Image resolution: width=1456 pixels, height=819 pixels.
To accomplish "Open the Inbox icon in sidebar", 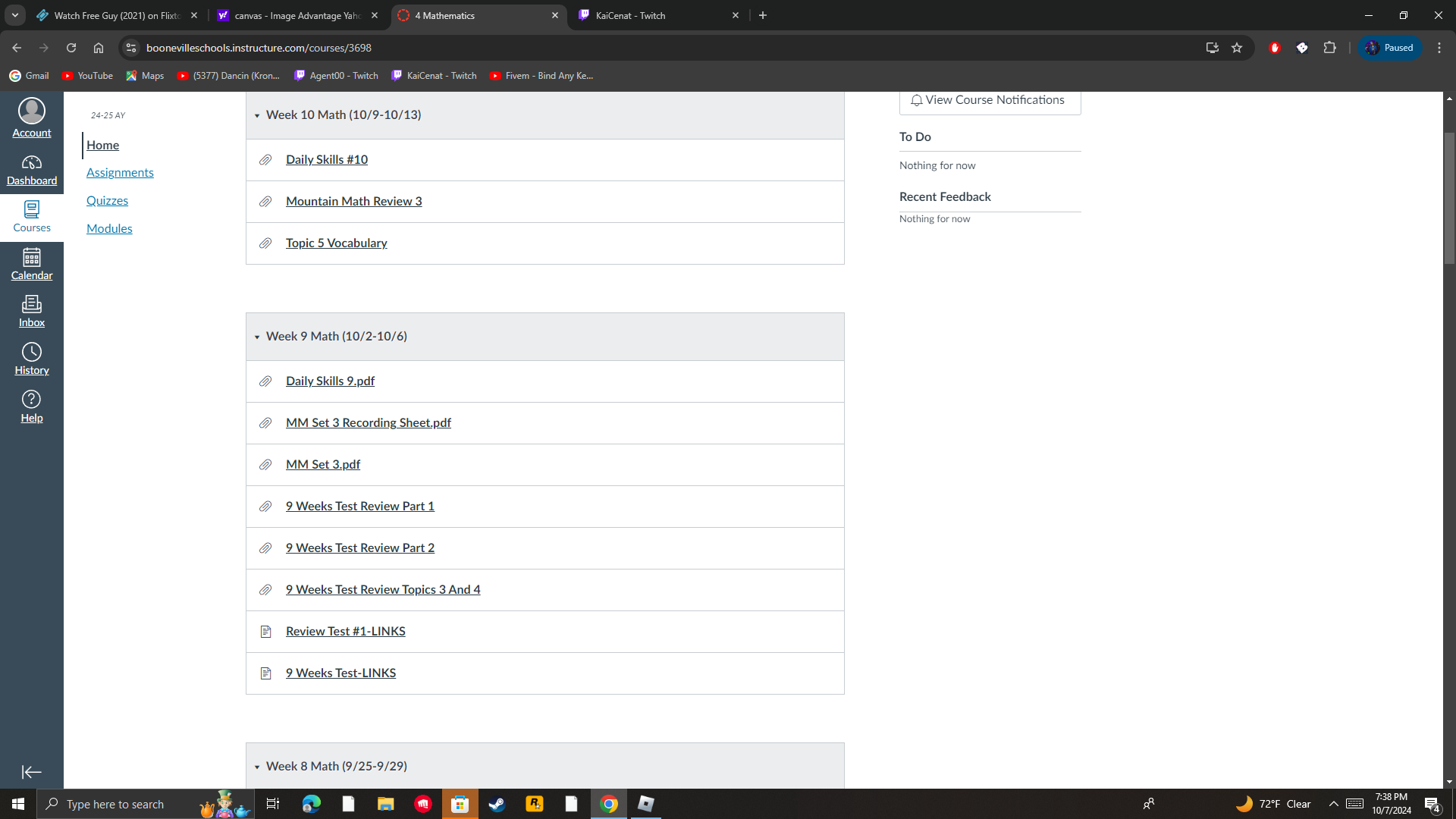I will tap(31, 305).
